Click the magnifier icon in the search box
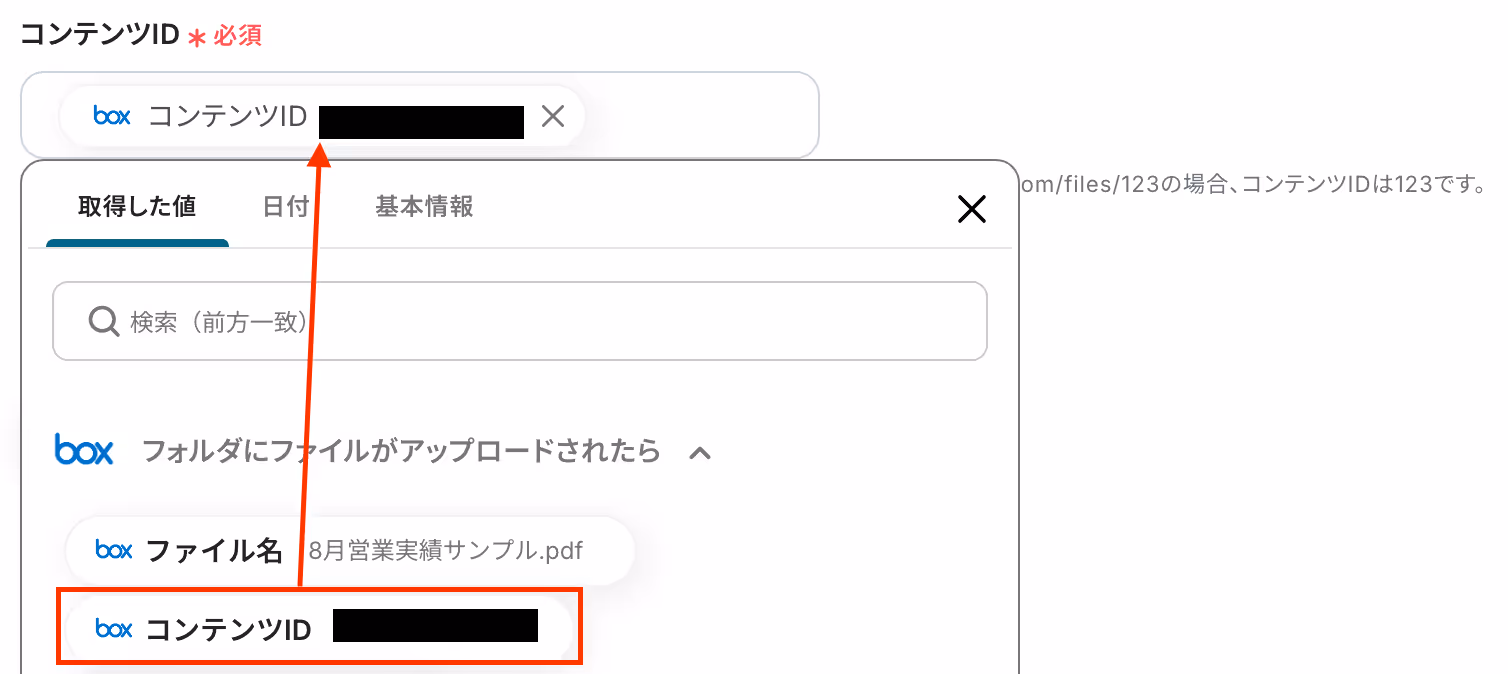 tap(104, 321)
